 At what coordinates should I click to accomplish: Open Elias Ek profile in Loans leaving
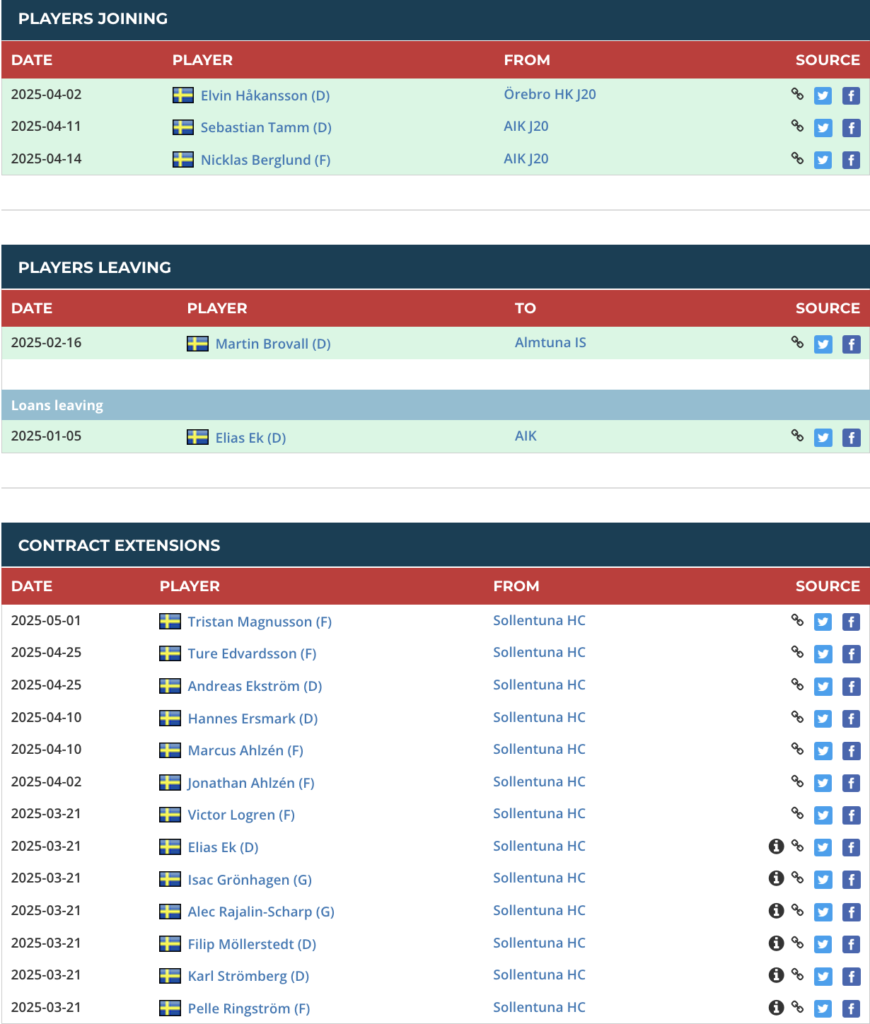coord(251,438)
